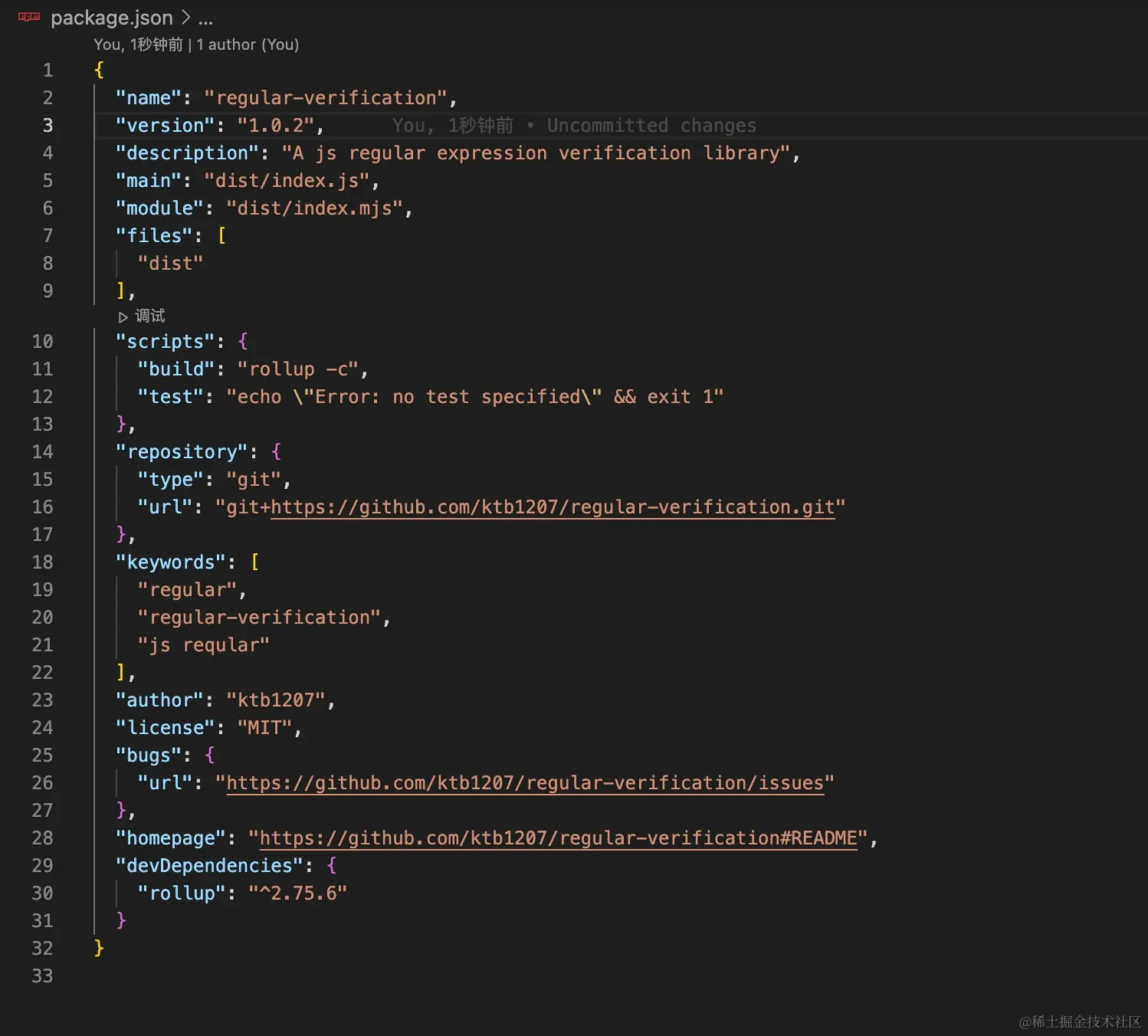Follow the repository GitHub .git URL link
1148x1036 pixels.
553,507
